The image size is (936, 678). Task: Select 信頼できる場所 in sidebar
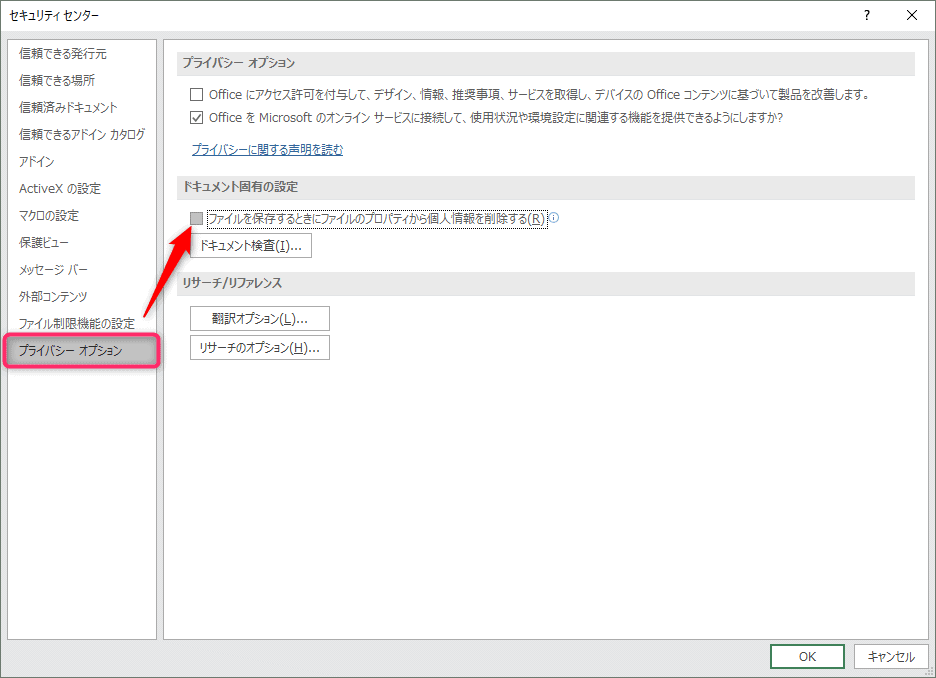click(57, 81)
